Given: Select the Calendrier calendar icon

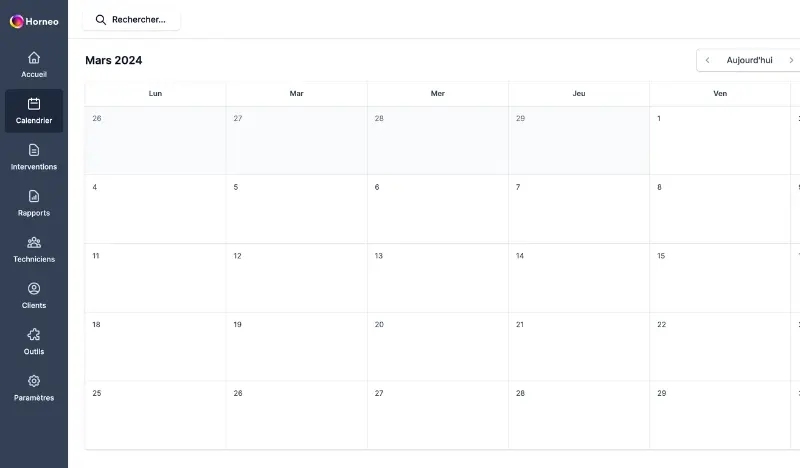Looking at the screenshot, I should [34, 104].
